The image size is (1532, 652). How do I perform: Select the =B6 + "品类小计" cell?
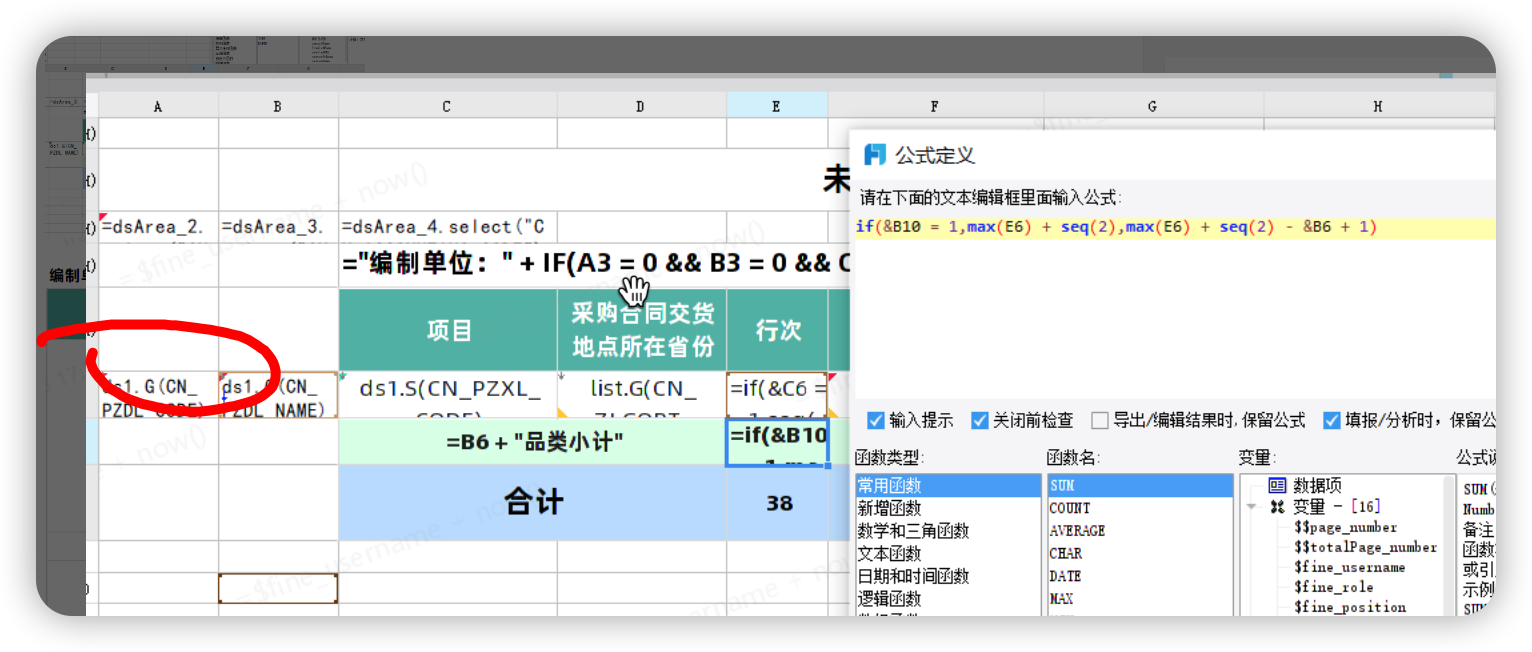pyautogui.click(x=533, y=442)
